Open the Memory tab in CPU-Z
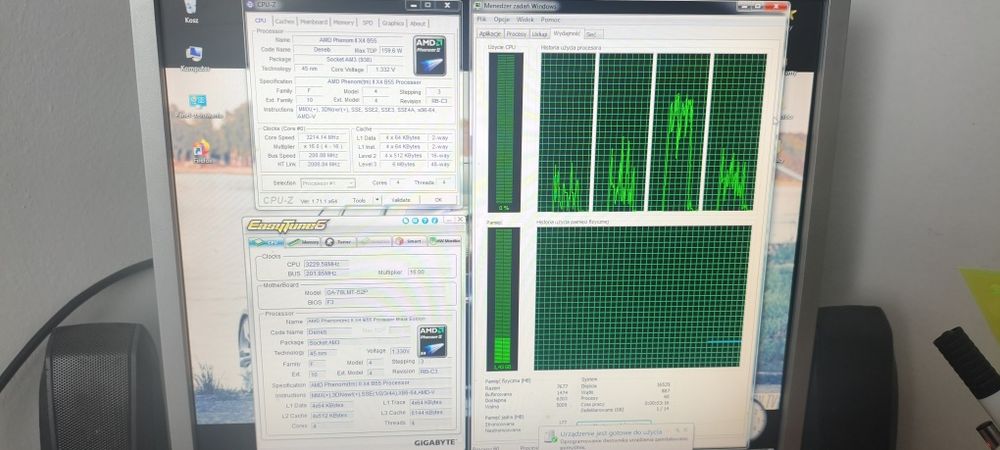The image size is (1000, 450). [343, 22]
